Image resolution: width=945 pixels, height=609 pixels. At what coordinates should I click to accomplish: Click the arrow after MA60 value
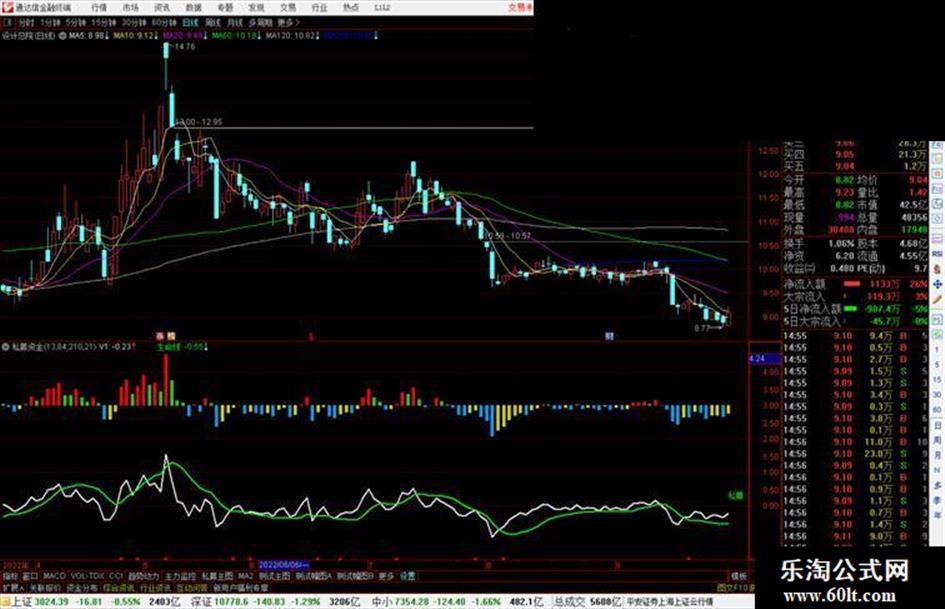(261, 36)
